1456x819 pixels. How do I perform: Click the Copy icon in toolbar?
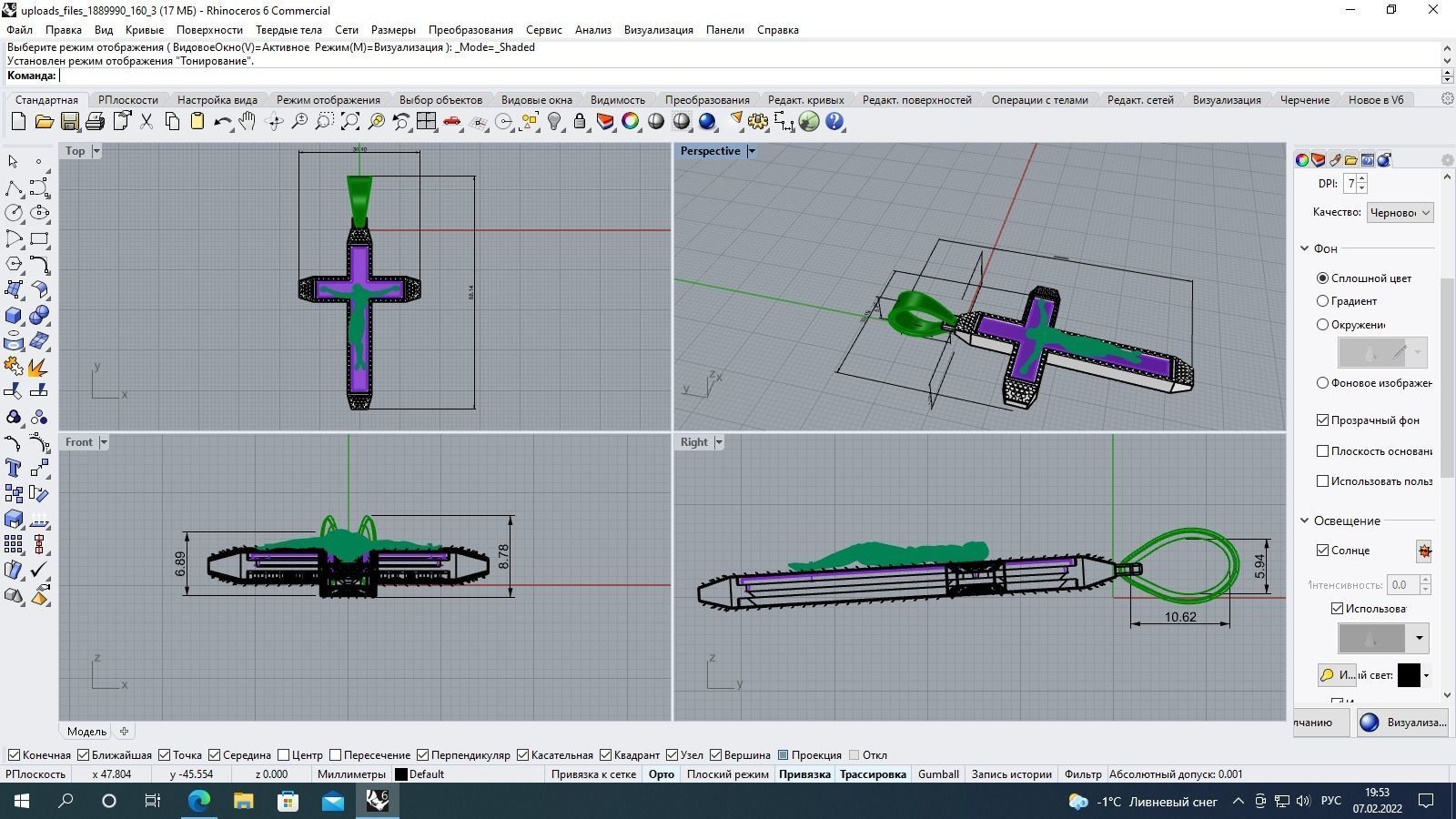171,121
